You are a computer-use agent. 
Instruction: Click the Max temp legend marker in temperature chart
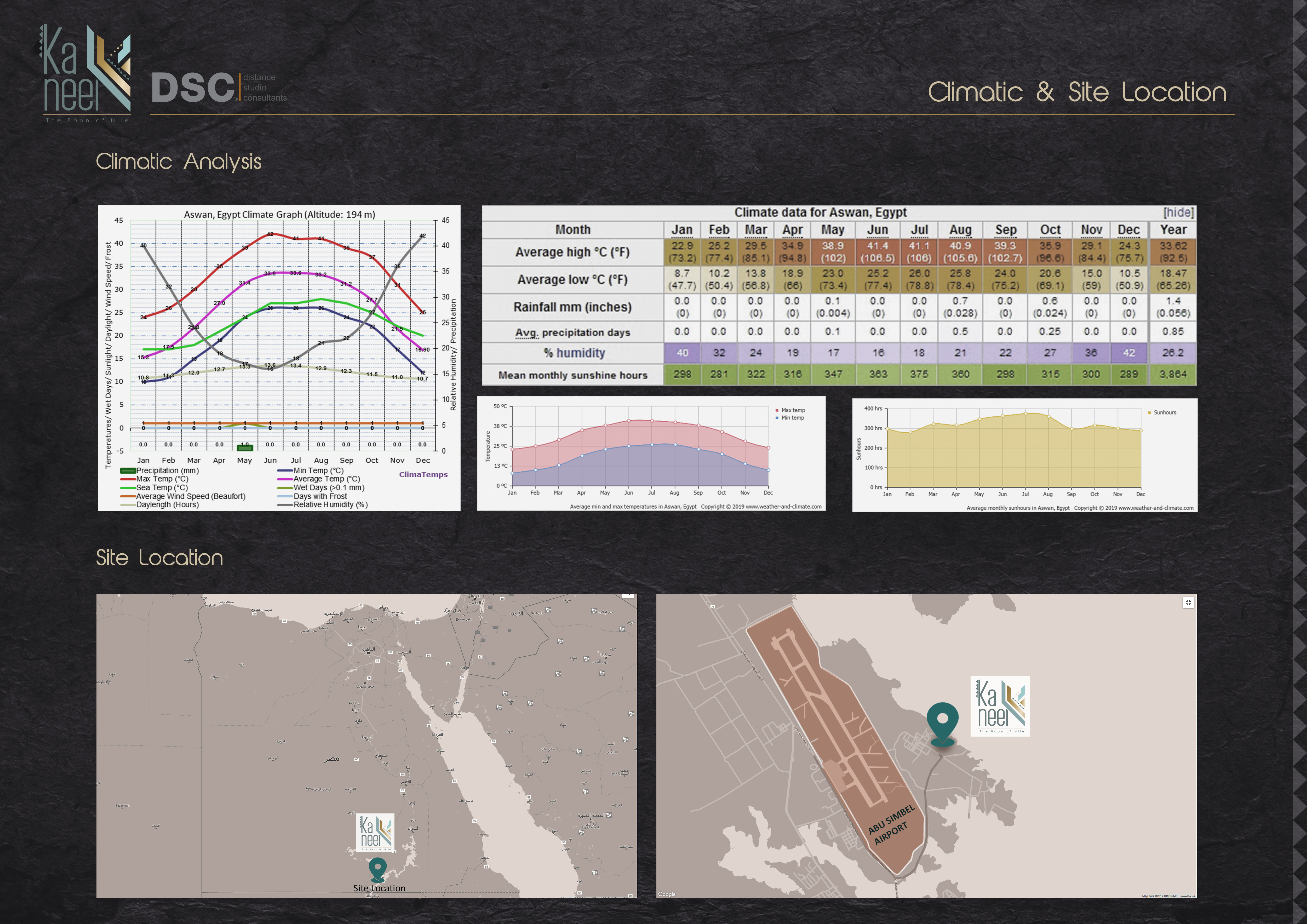point(777,410)
